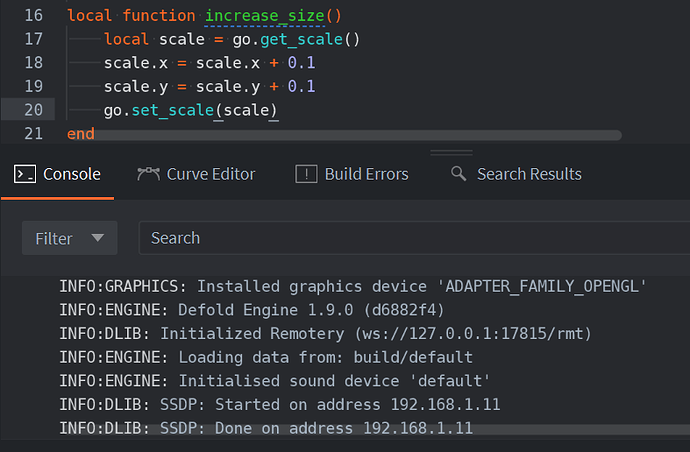Click the Build Errors exclamation icon
Screen dimensions: 690x452
306,174
